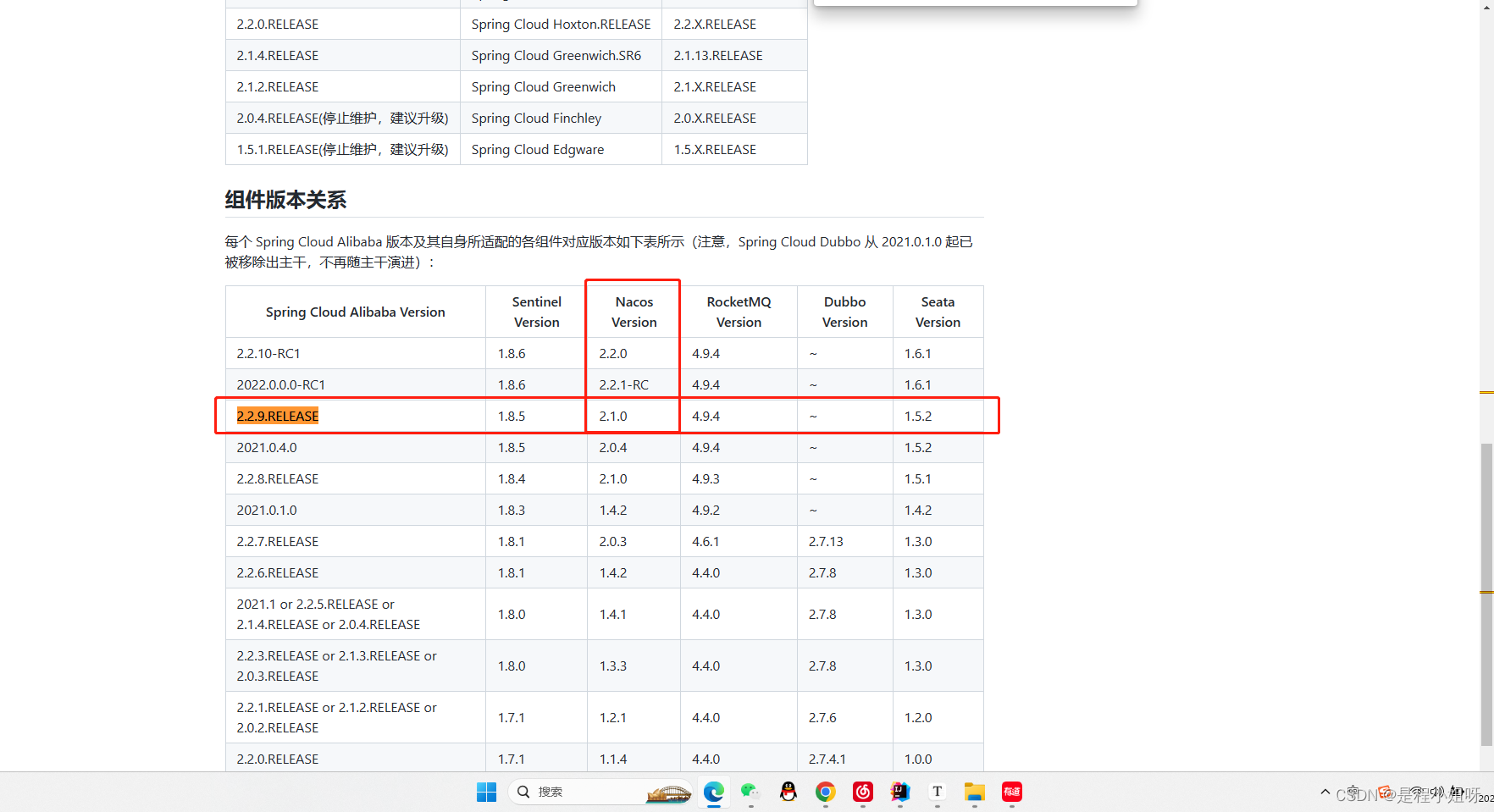The height and width of the screenshot is (812, 1494).
Task: Click the Nacos Version column header
Action: tap(634, 312)
